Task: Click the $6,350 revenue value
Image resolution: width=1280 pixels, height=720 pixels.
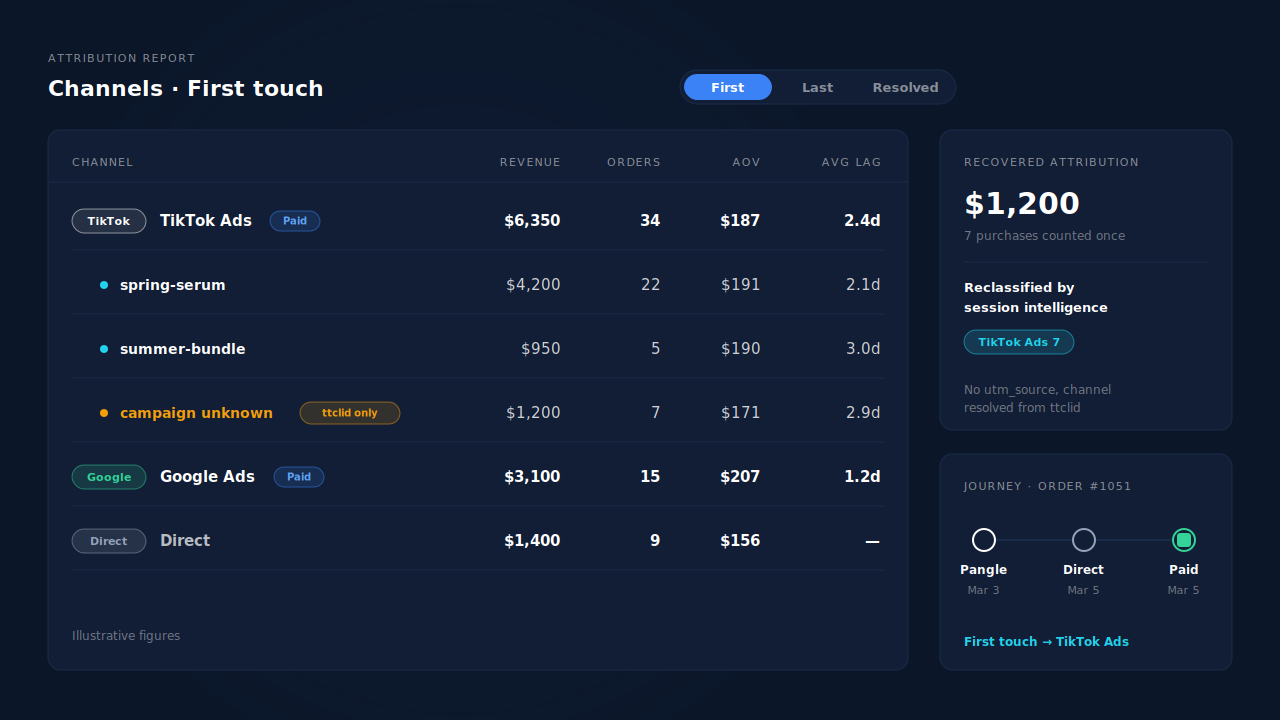Action: (x=532, y=221)
